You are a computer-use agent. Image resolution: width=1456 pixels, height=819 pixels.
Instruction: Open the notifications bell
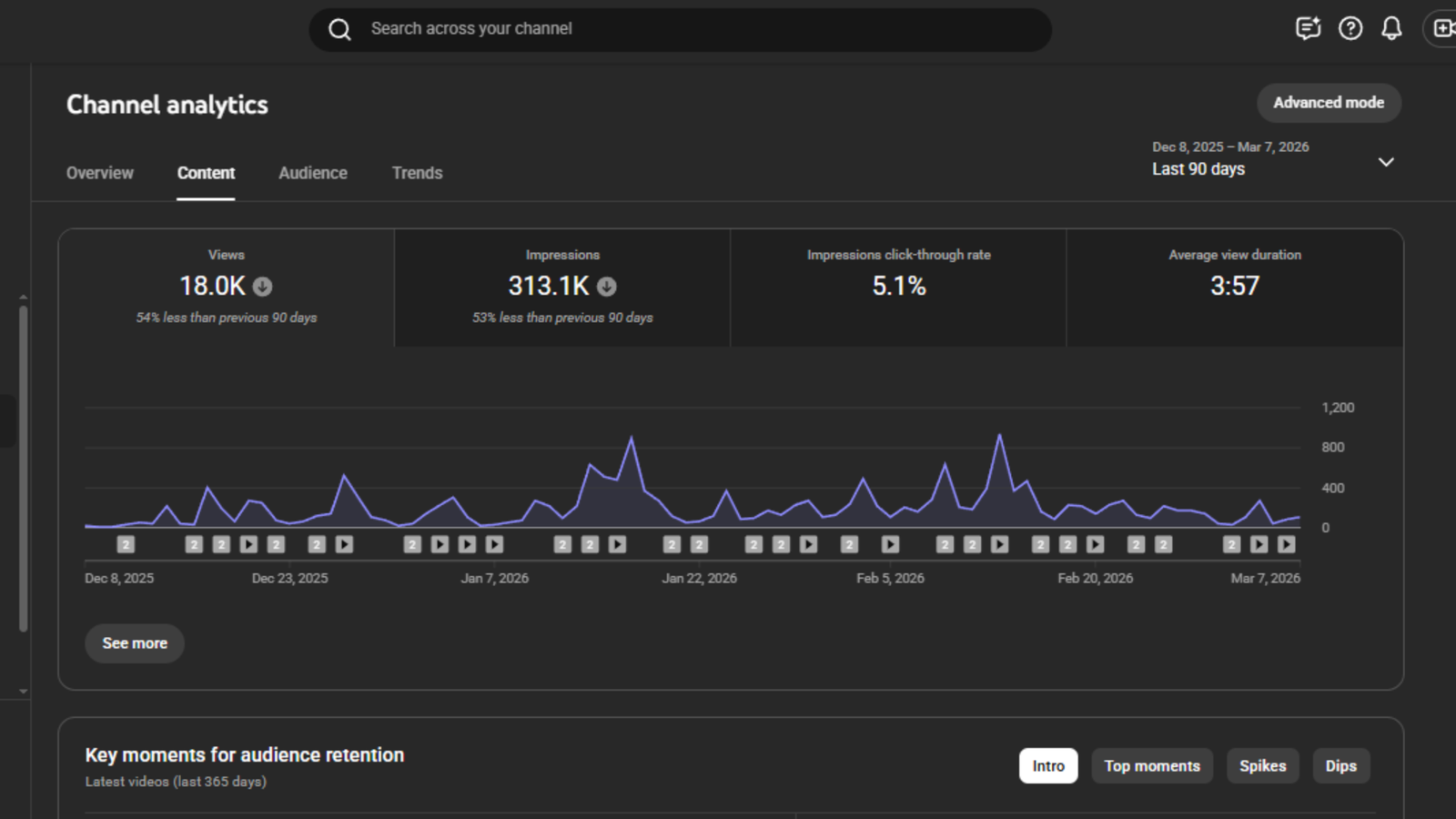(x=1391, y=29)
